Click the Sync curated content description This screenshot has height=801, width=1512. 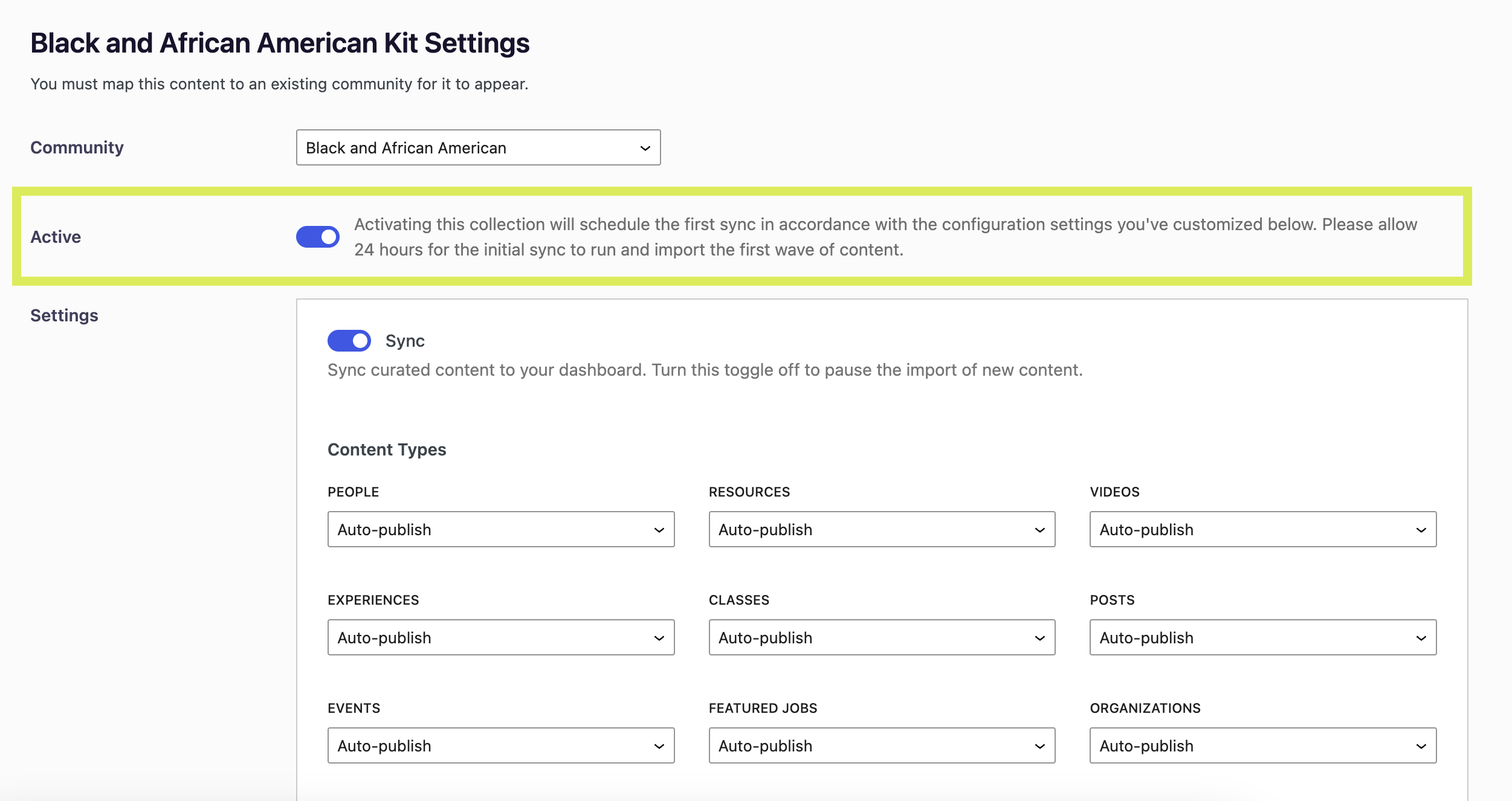[705, 370]
